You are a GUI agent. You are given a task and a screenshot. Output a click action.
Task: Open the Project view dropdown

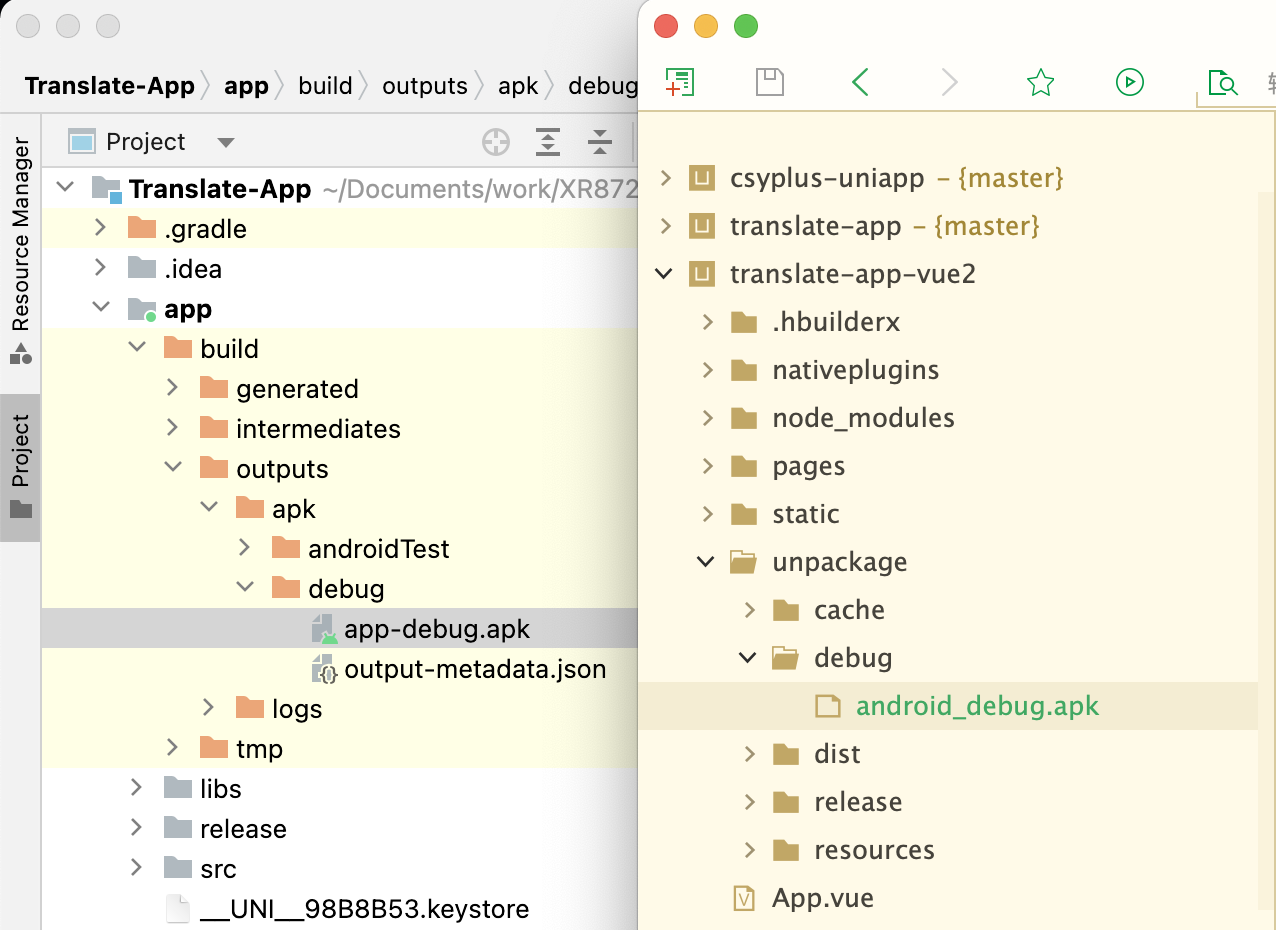(x=226, y=143)
